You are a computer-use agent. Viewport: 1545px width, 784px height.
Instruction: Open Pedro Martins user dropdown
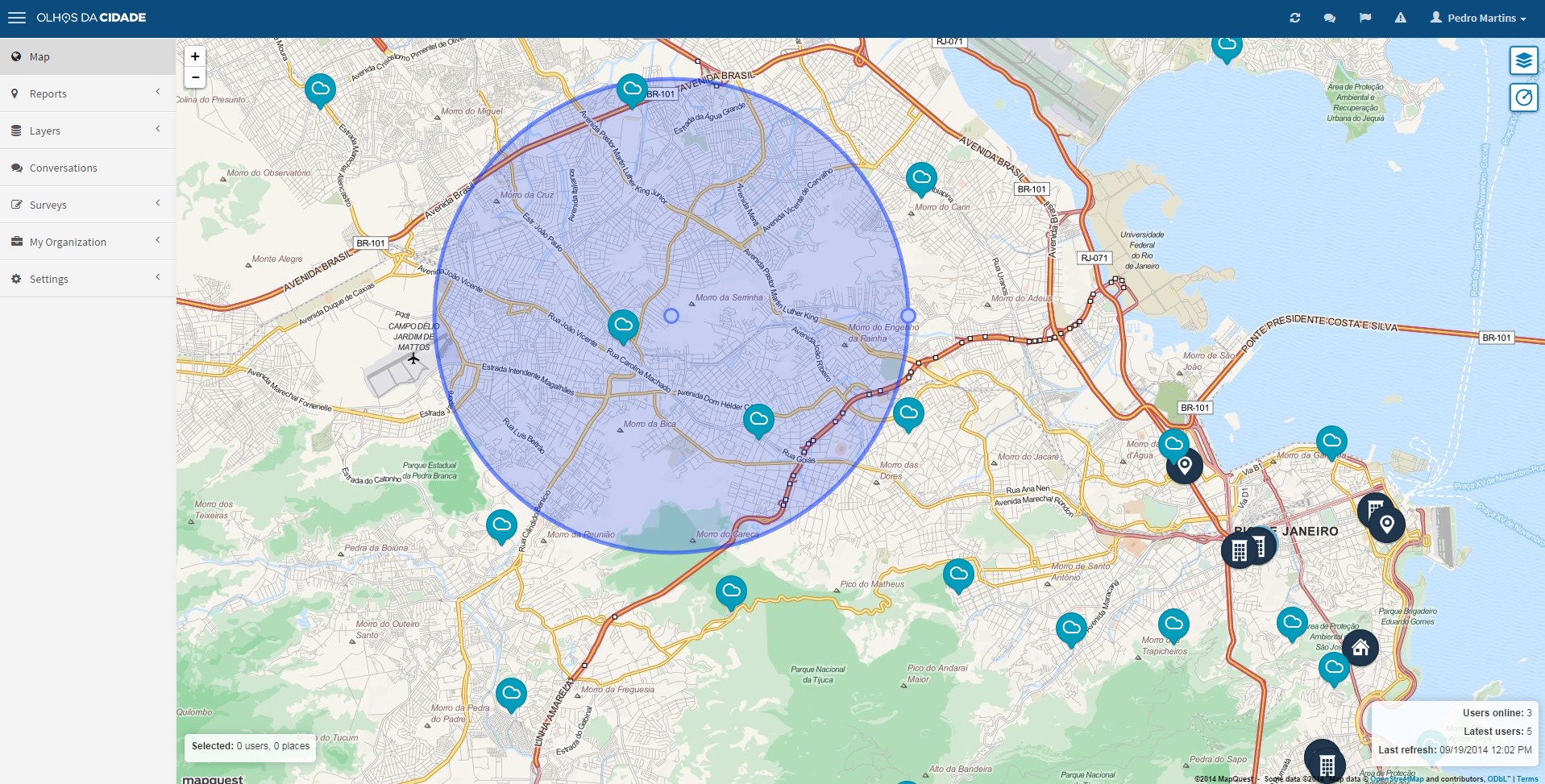(x=1478, y=18)
